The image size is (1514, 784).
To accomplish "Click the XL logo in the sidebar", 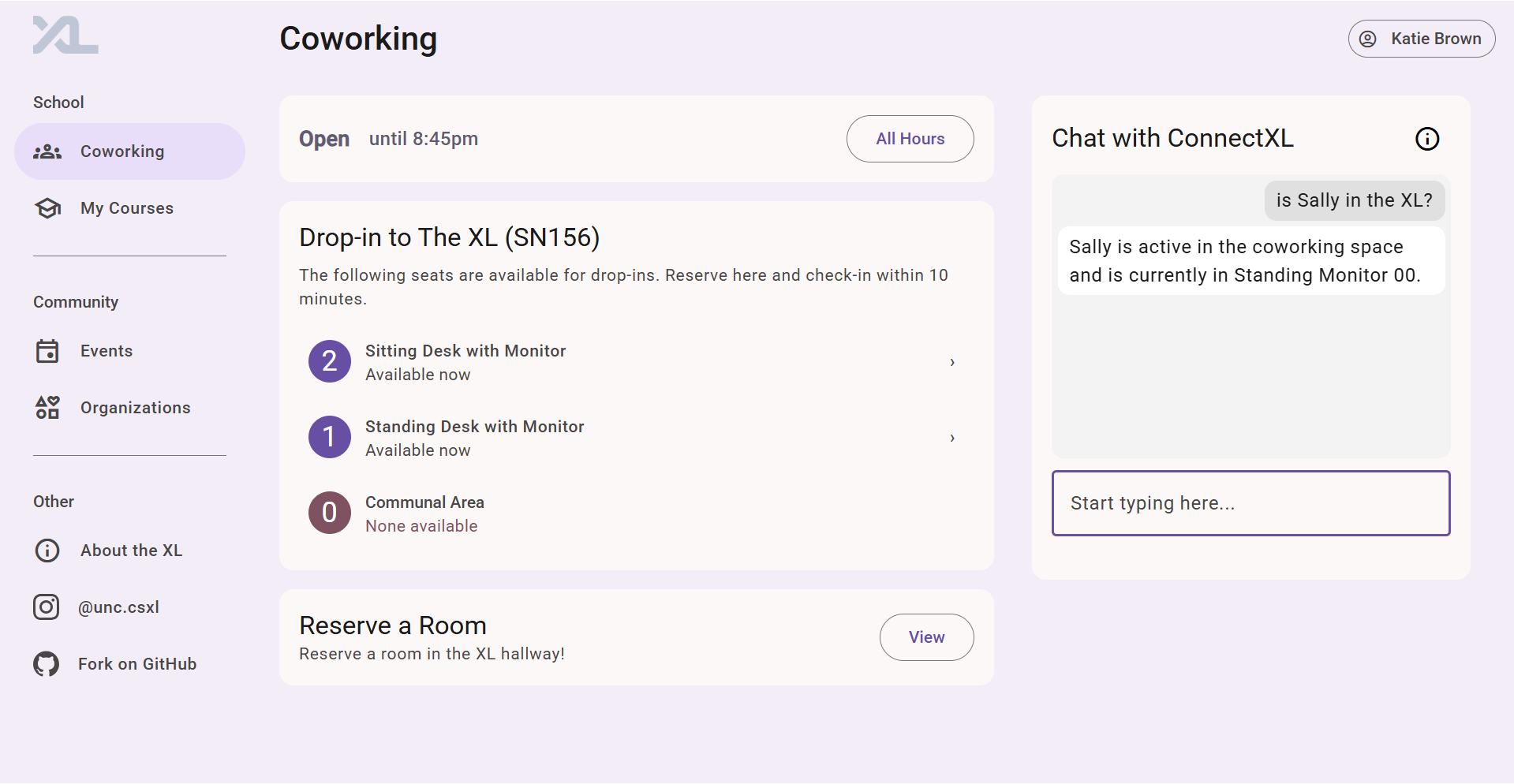I will [x=65, y=35].
